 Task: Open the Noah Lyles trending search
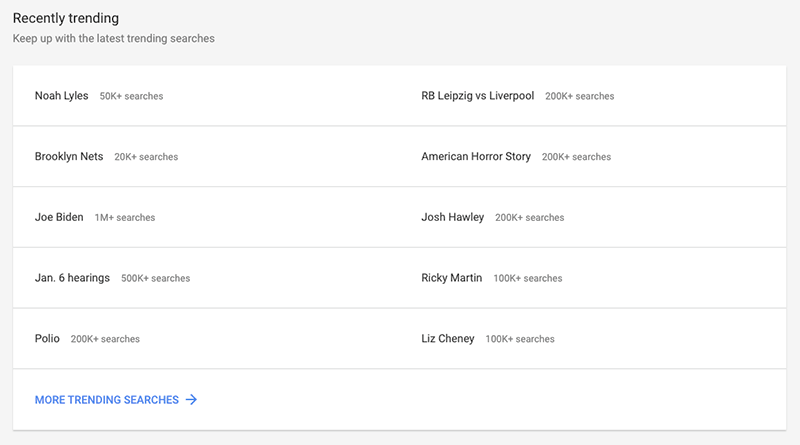coord(61,96)
